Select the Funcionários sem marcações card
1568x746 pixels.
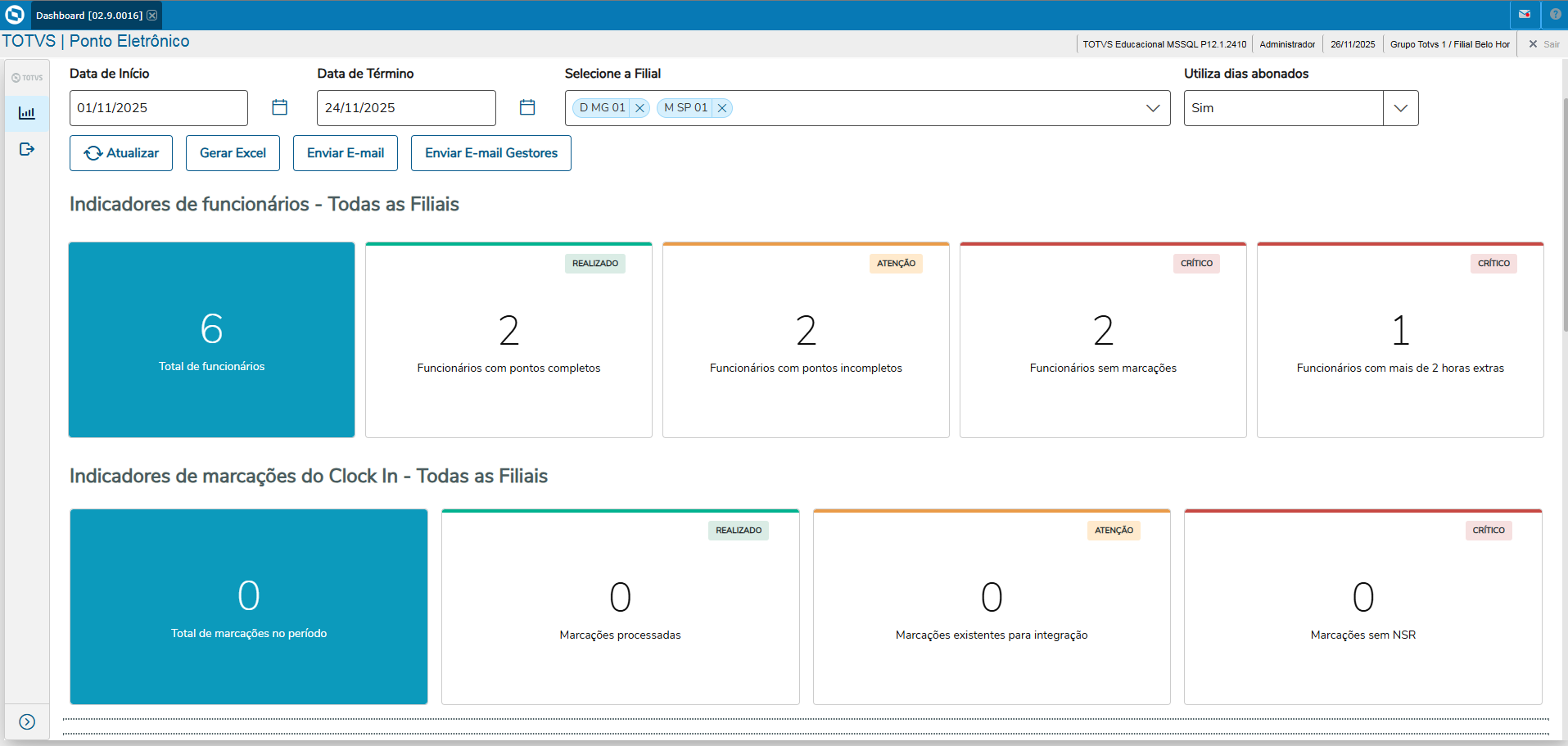(x=1103, y=340)
